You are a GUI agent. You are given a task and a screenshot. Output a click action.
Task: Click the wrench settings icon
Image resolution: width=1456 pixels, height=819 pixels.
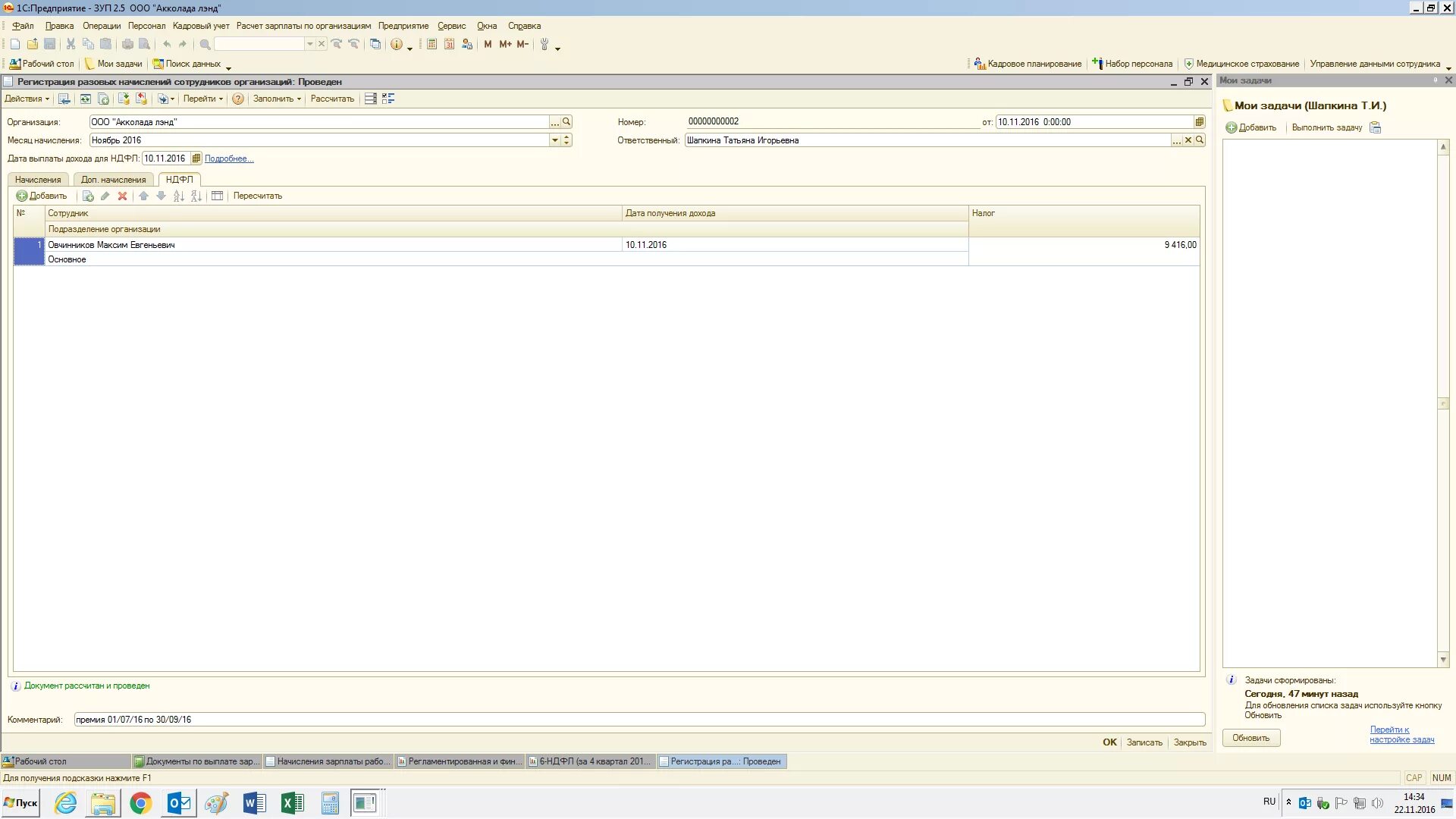click(544, 44)
